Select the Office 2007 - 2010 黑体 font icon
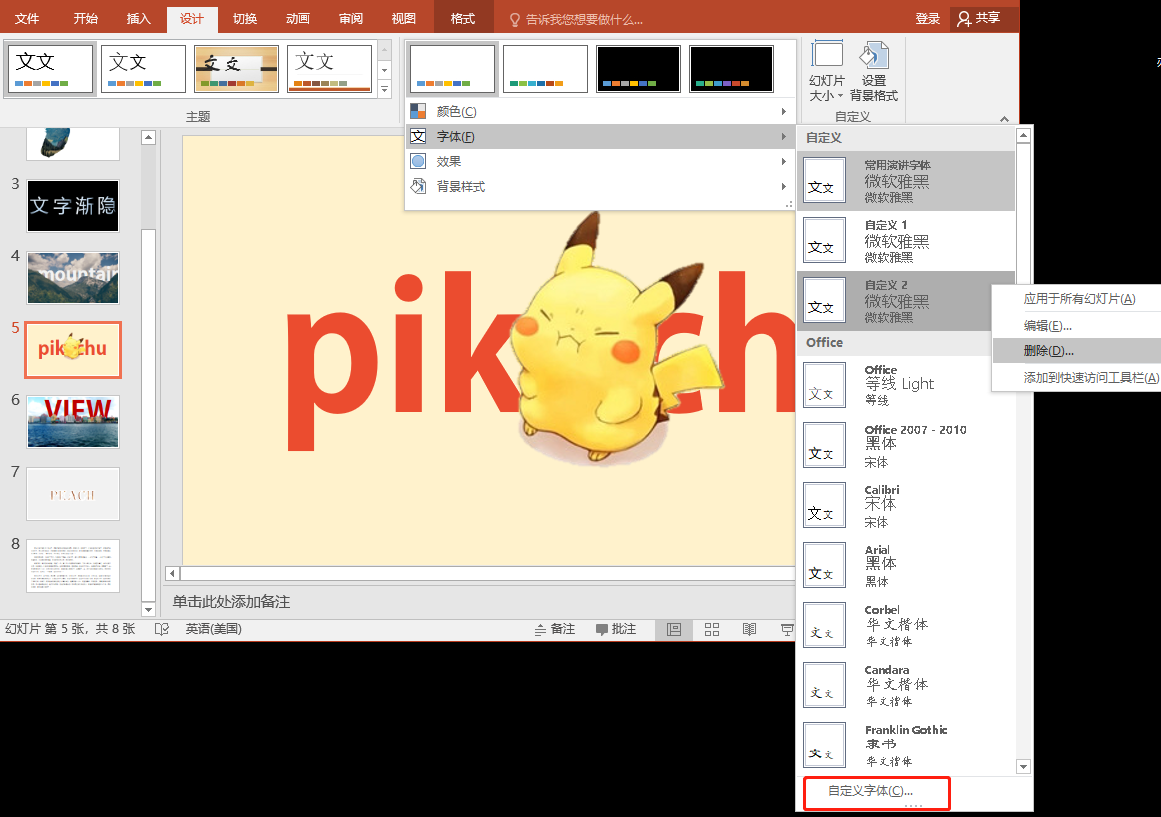The image size is (1161, 817). click(824, 445)
